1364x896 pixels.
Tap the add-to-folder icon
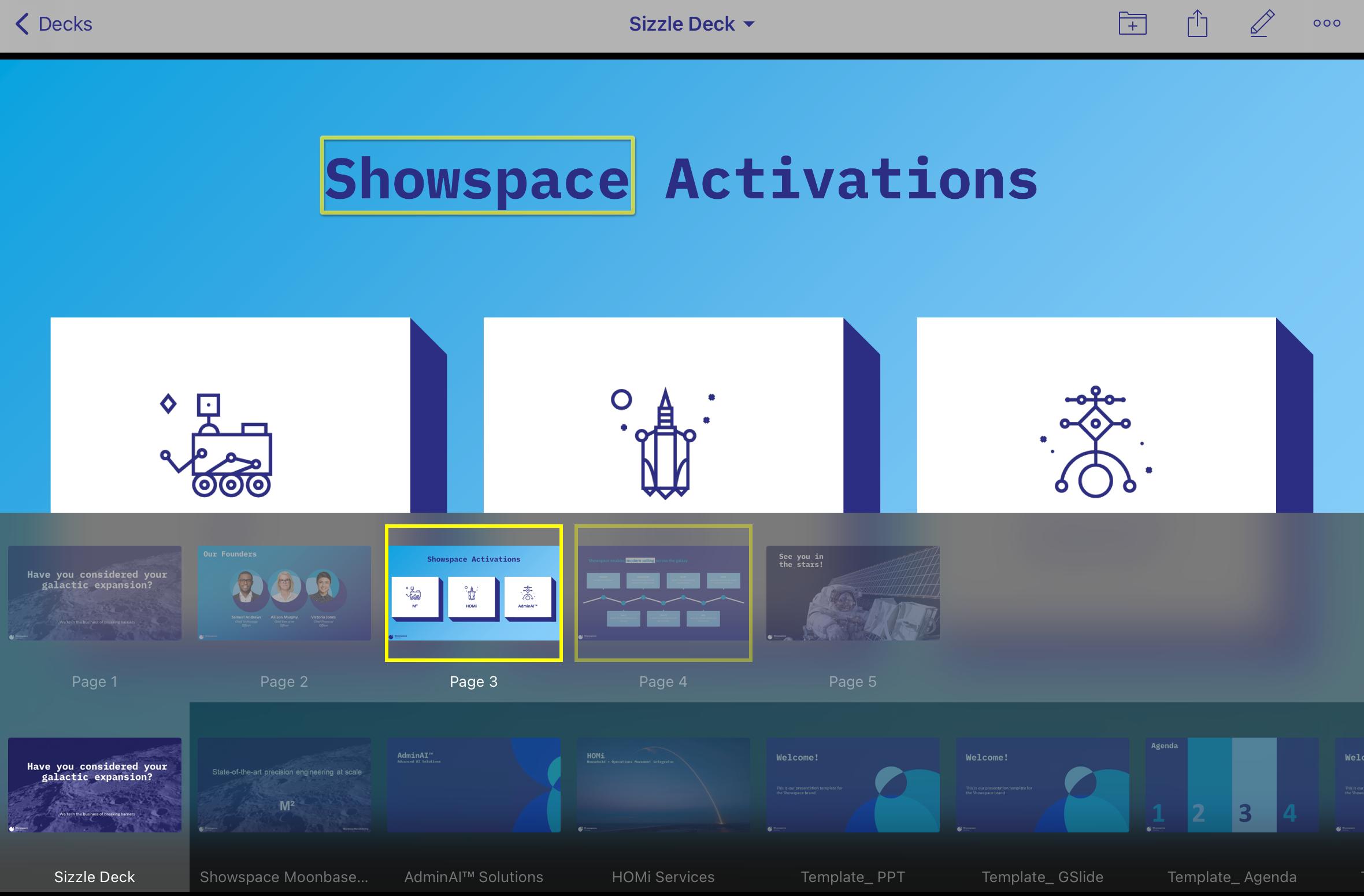1132,24
